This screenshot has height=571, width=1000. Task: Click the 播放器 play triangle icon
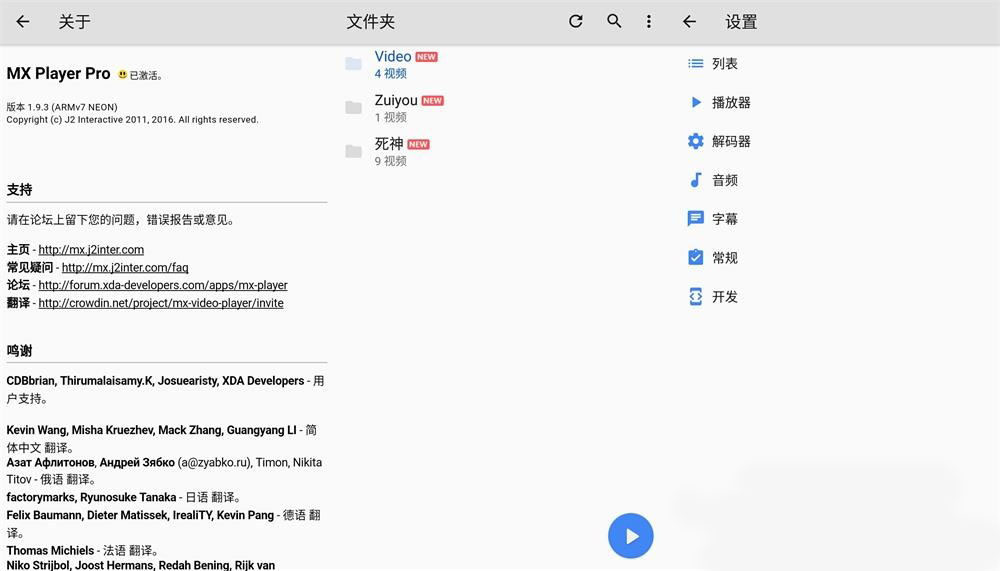click(696, 102)
